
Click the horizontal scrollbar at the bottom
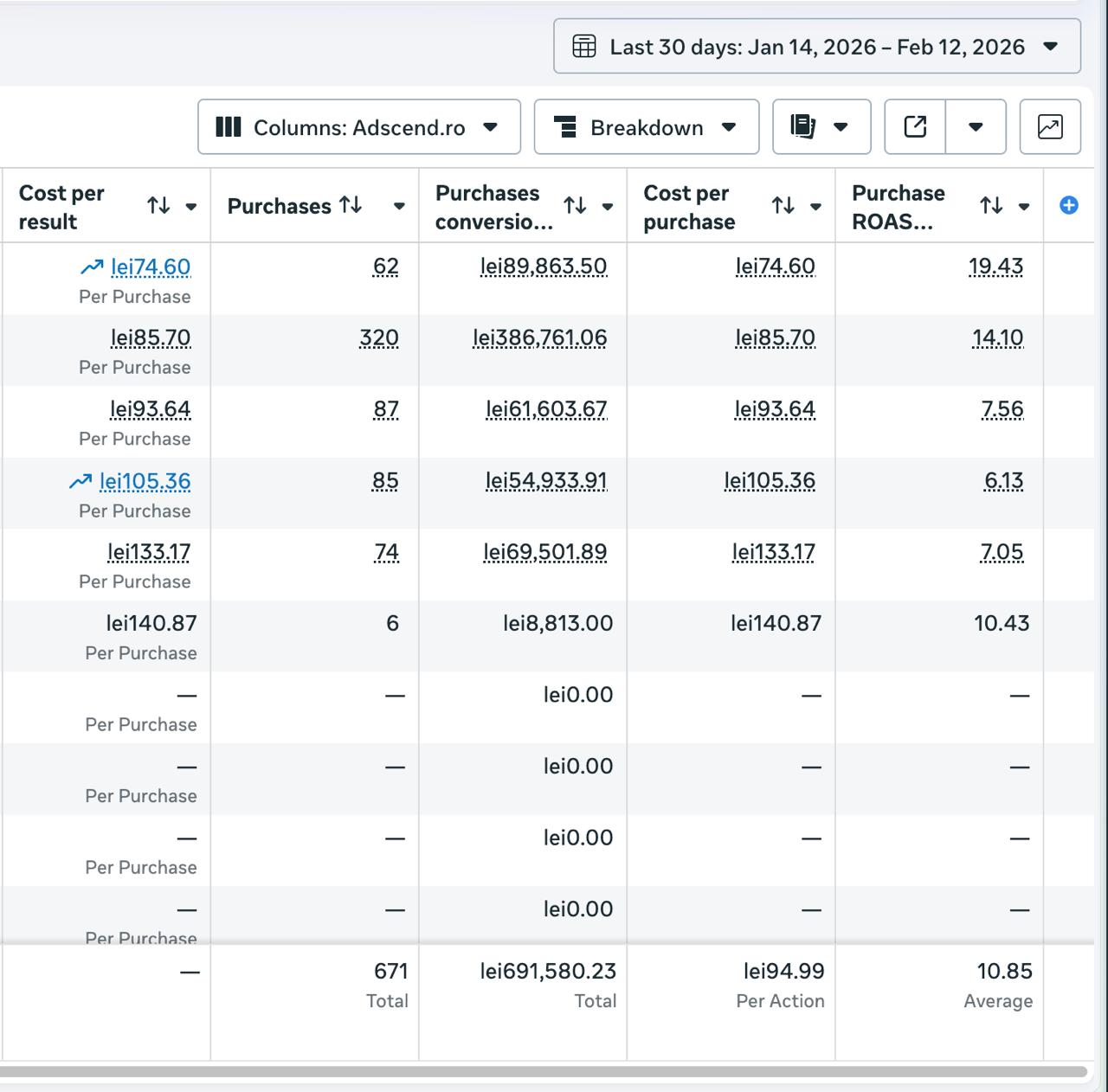click(544, 1071)
